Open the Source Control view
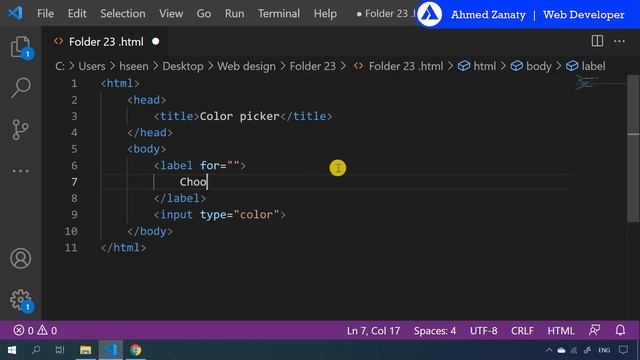 coord(20,130)
